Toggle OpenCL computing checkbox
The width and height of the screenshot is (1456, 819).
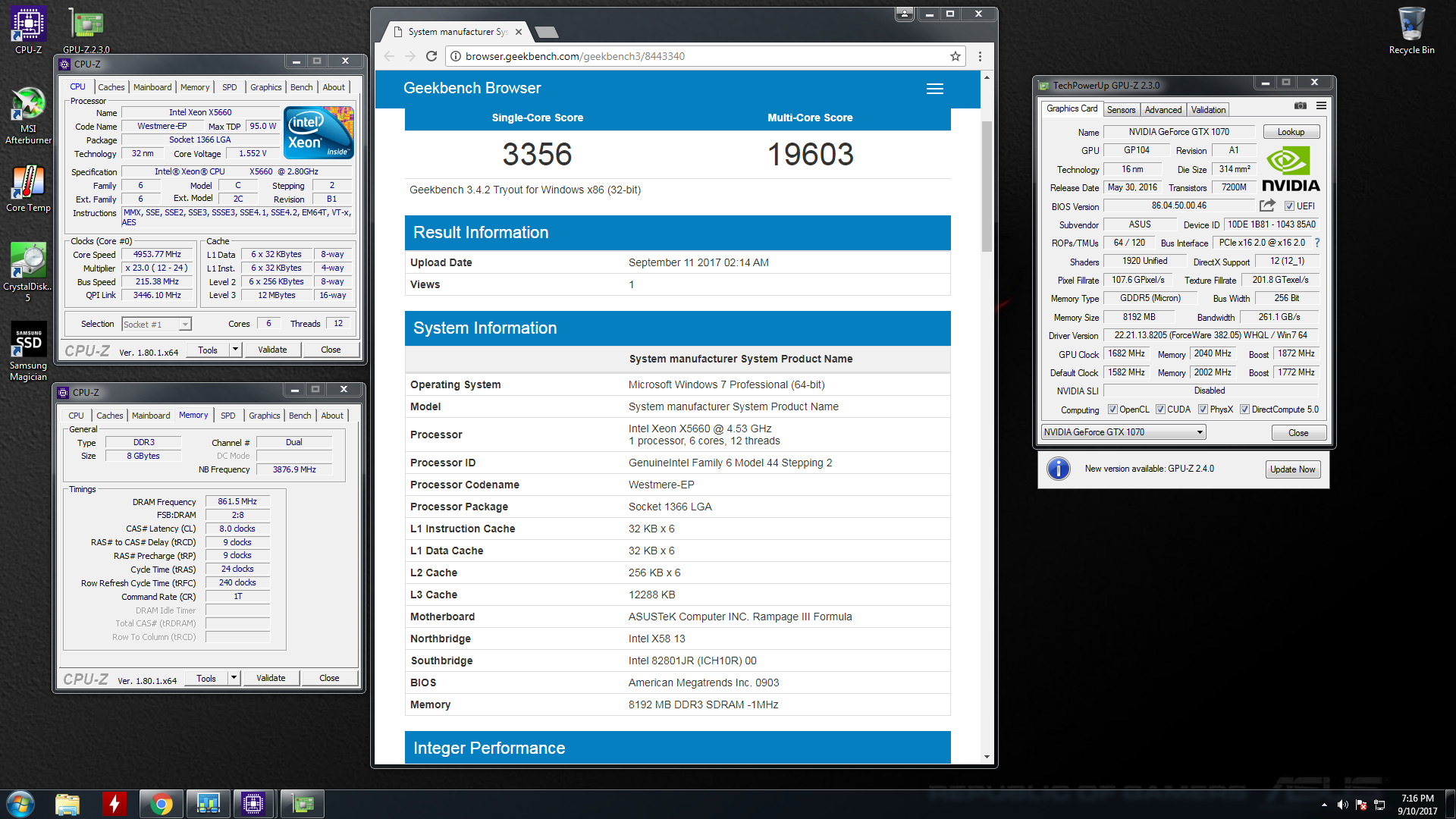coord(1112,409)
